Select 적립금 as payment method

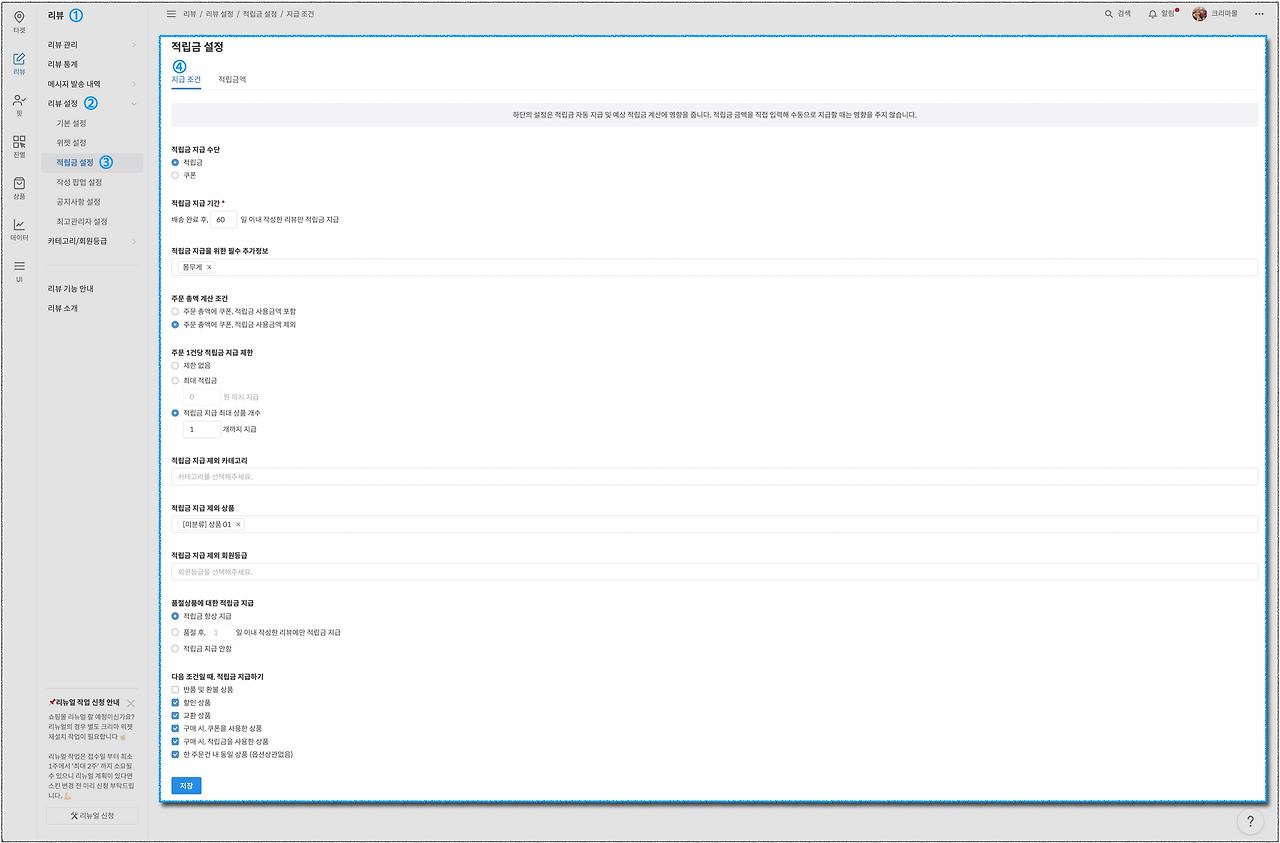pyautogui.click(x=175, y=161)
